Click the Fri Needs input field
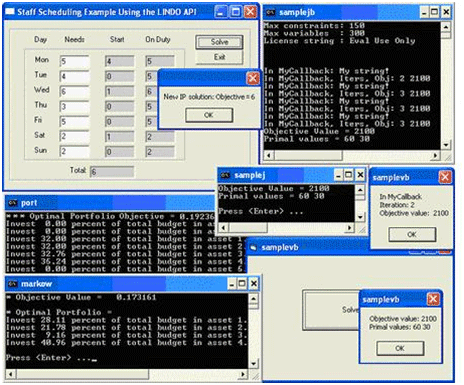 (74, 122)
